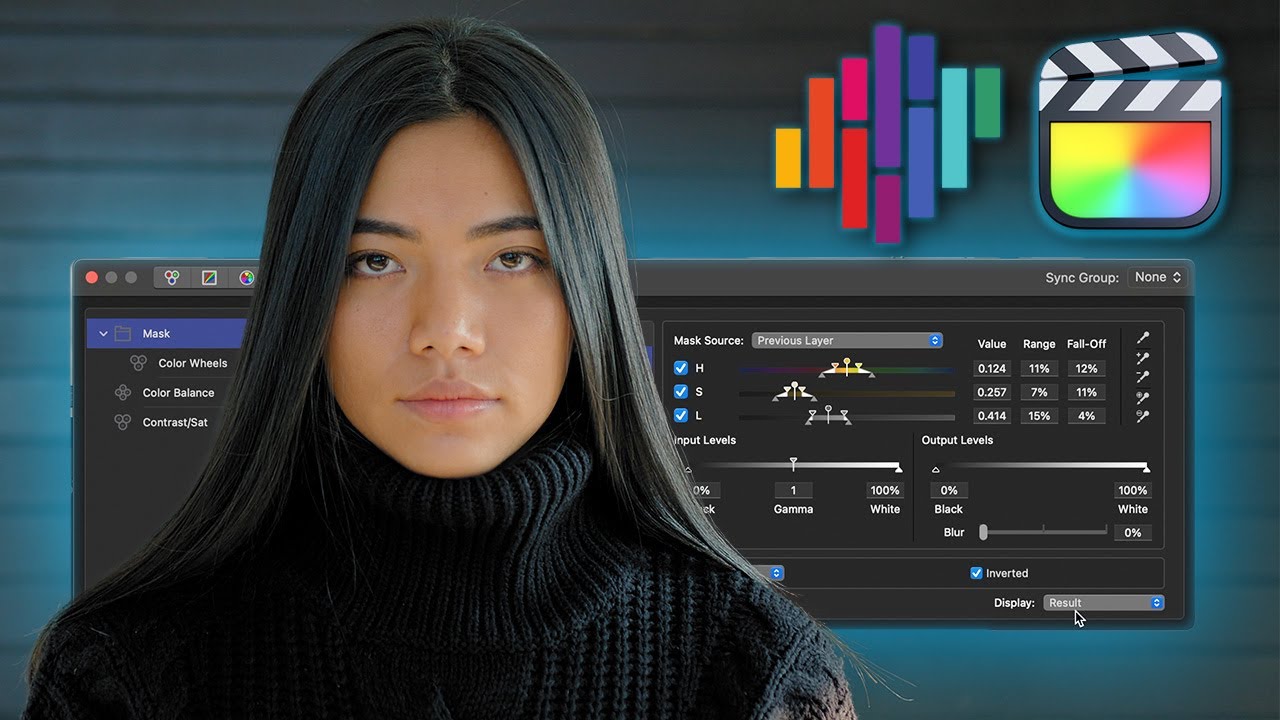Click the Input Levels white point handle

(898, 468)
